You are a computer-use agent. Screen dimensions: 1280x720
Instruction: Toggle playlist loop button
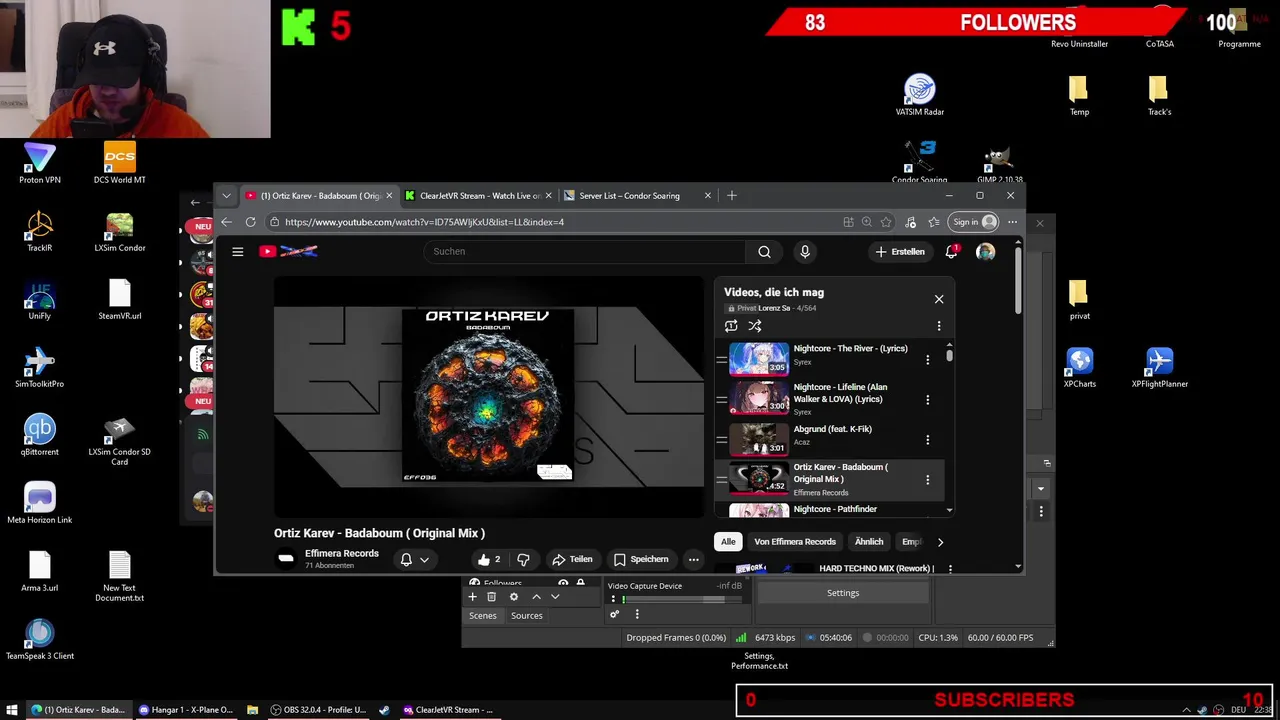pos(731,326)
